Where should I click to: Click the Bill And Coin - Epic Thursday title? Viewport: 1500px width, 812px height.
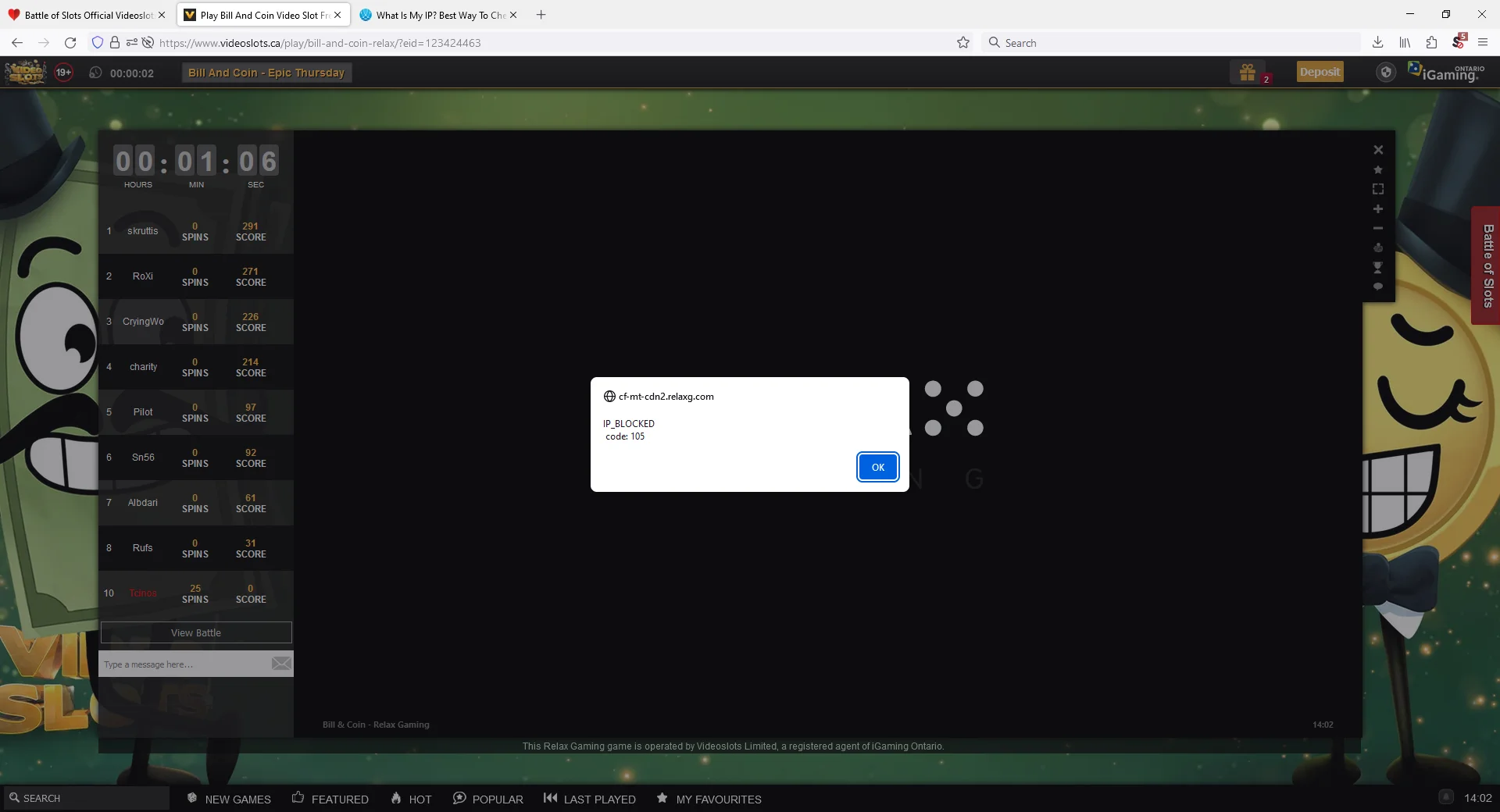(x=266, y=73)
